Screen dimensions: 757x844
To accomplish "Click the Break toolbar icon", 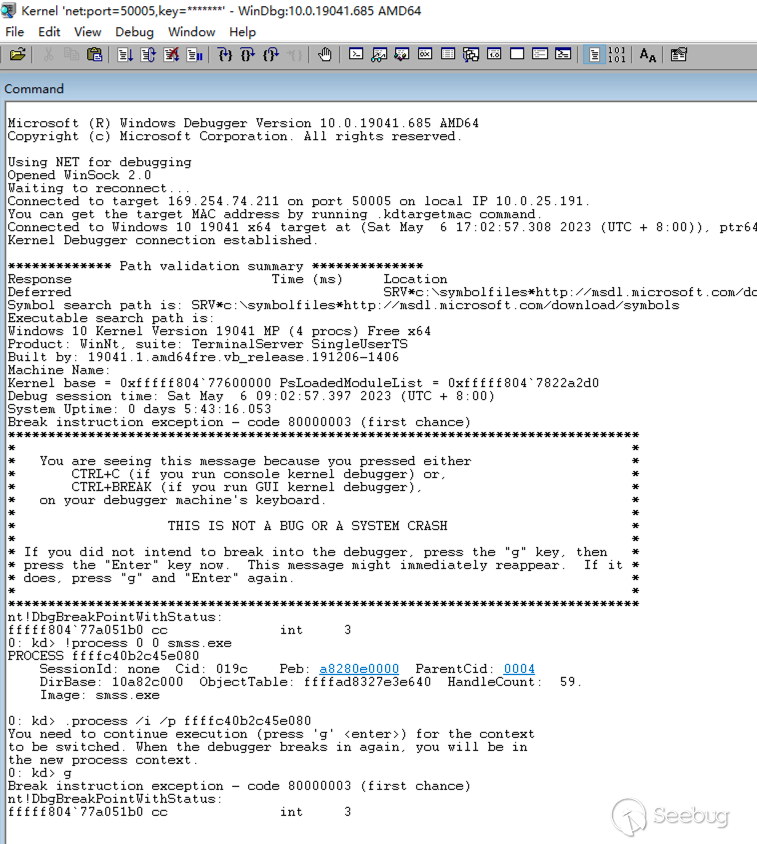I will 194,54.
